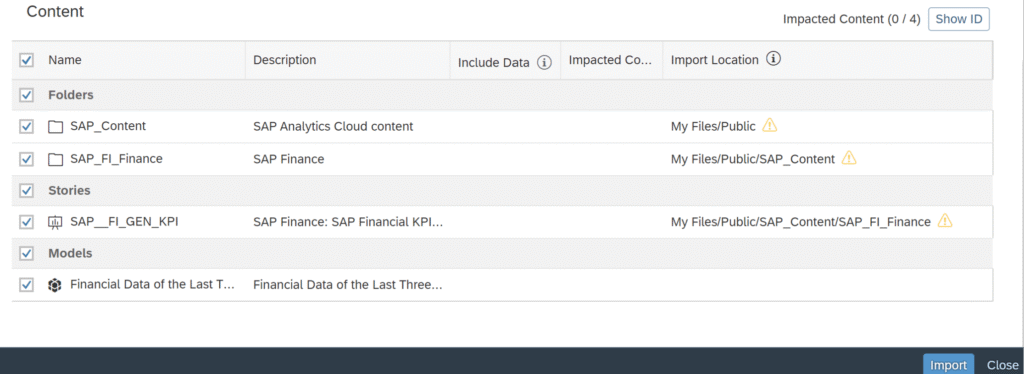Uncheck the Folders group checkbox
Image resolution: width=1024 pixels, height=374 pixels.
click(x=26, y=95)
